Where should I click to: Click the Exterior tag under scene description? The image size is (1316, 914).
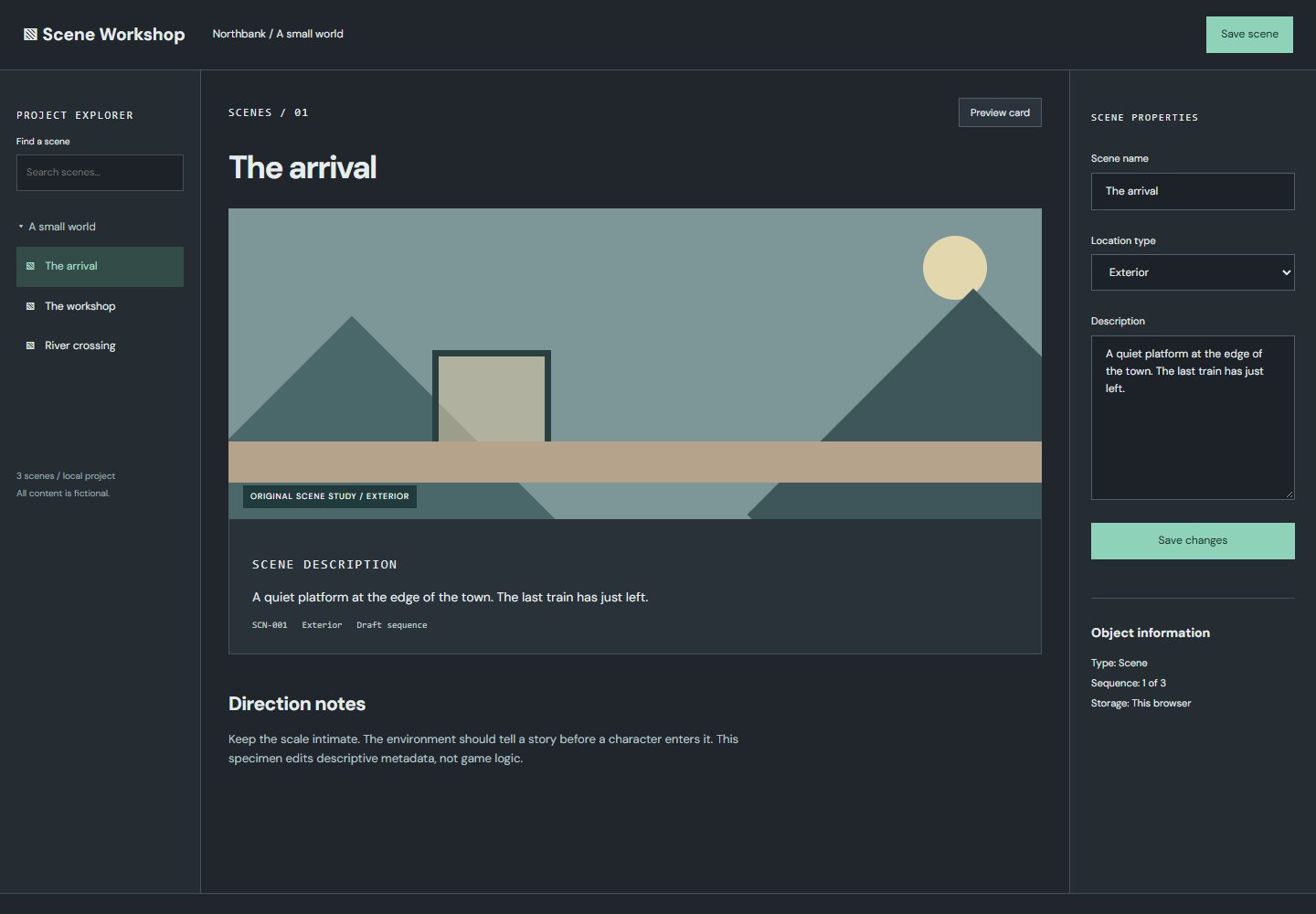pos(322,625)
